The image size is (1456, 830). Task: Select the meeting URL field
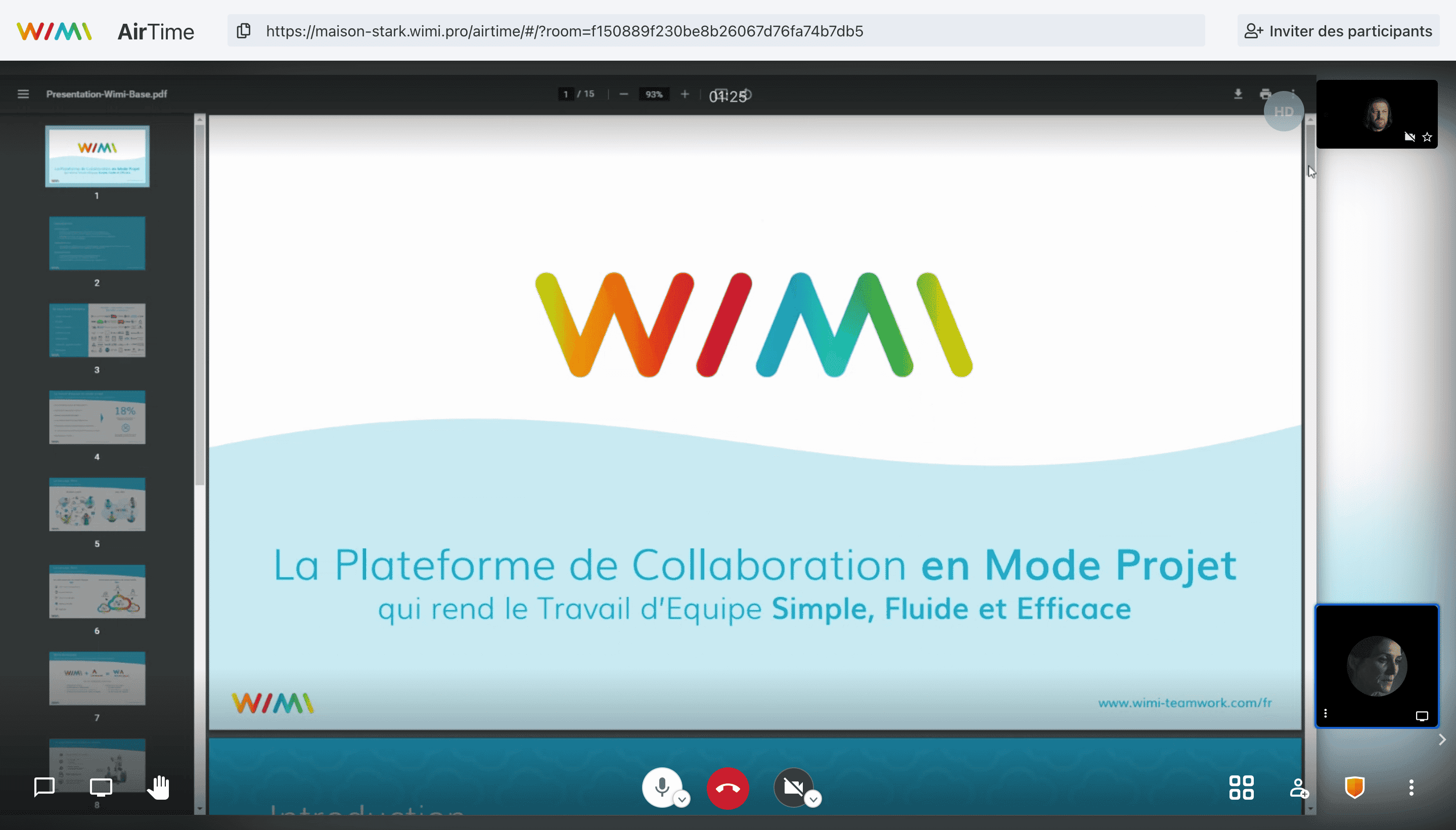(x=715, y=31)
